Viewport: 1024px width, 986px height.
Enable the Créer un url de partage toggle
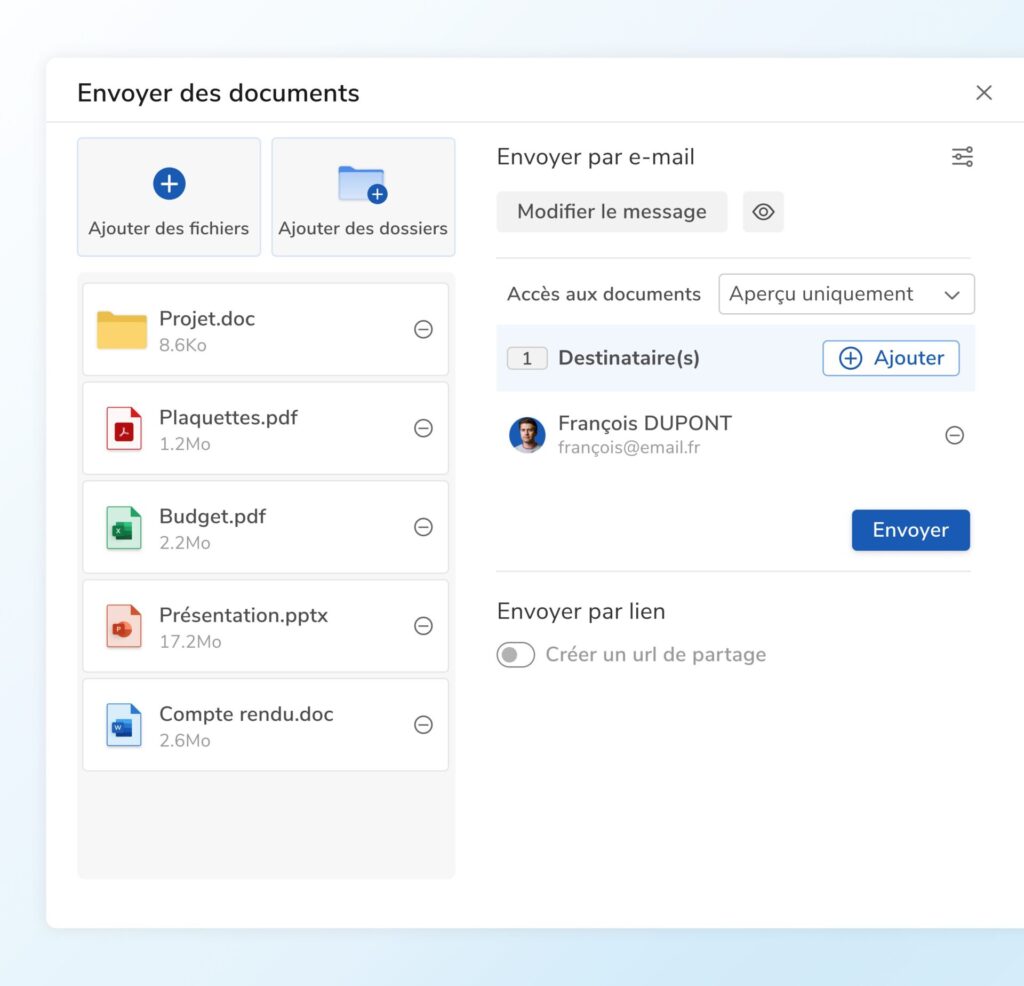coord(516,655)
